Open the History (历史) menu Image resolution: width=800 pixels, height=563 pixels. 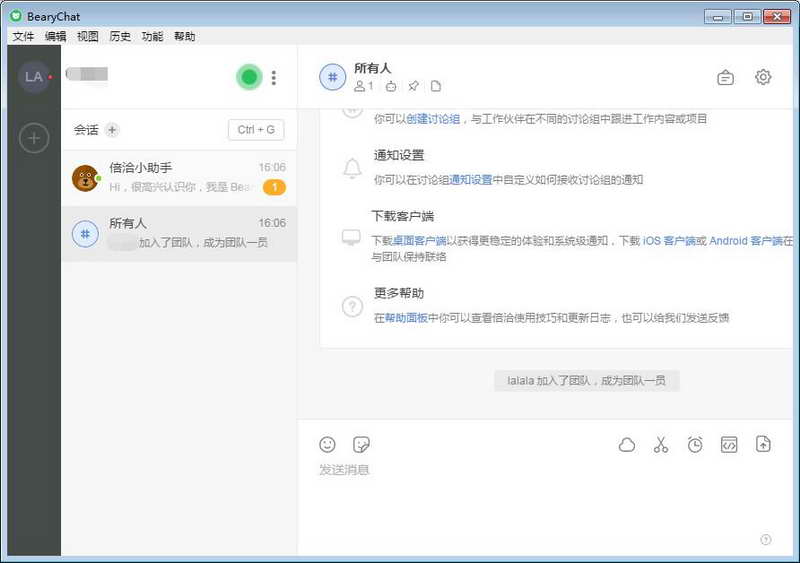click(120, 36)
